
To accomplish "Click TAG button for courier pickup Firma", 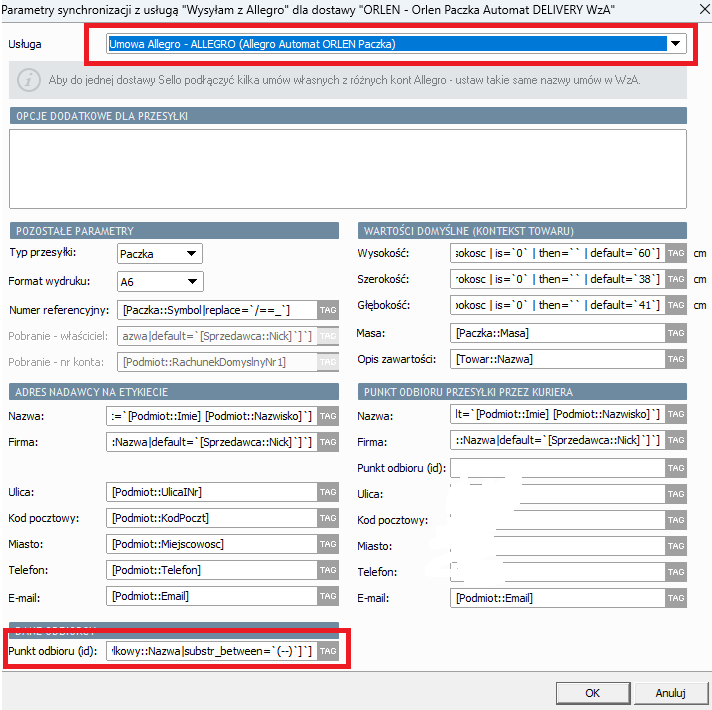I will (x=676, y=440).
